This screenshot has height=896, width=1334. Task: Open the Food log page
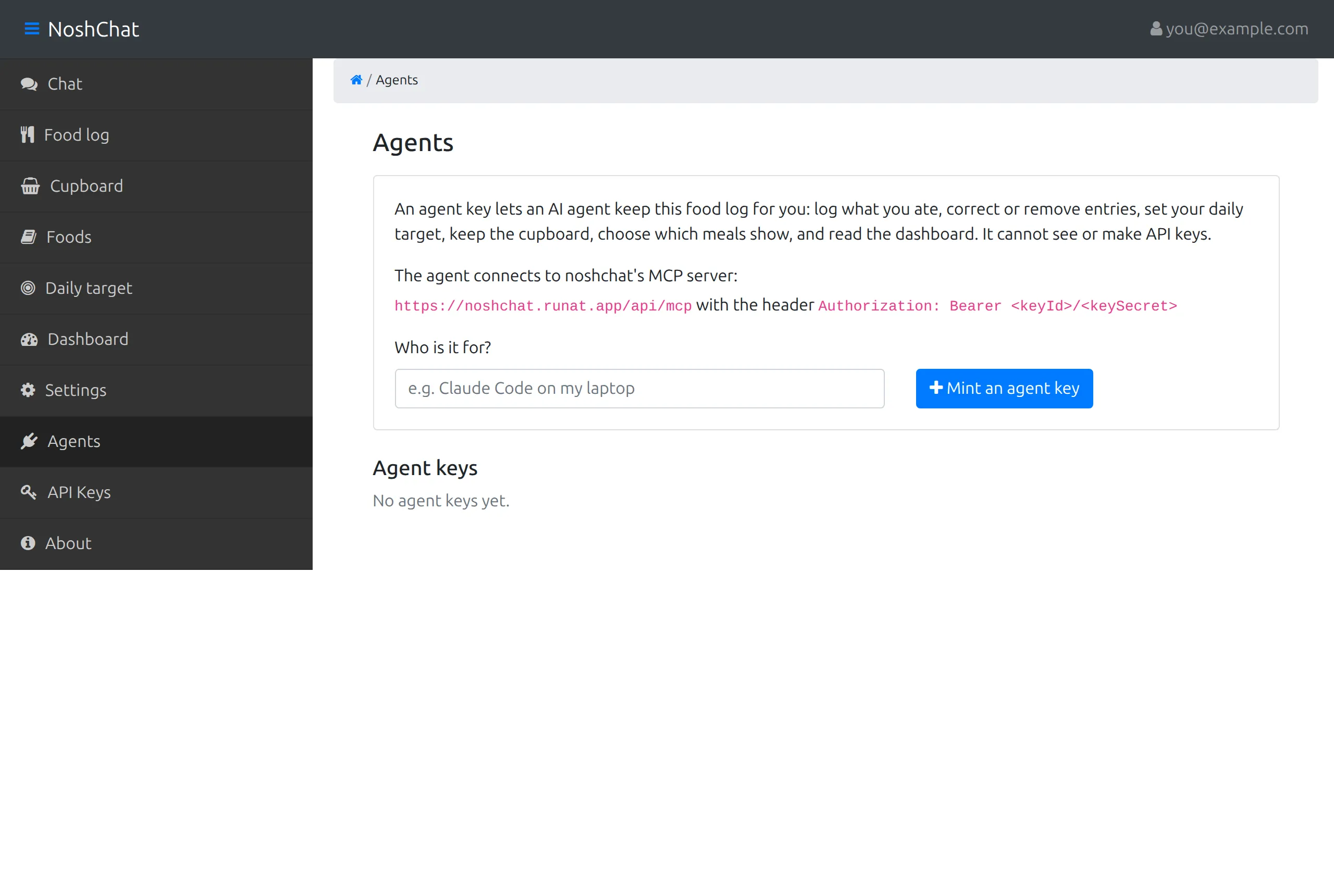coord(156,135)
